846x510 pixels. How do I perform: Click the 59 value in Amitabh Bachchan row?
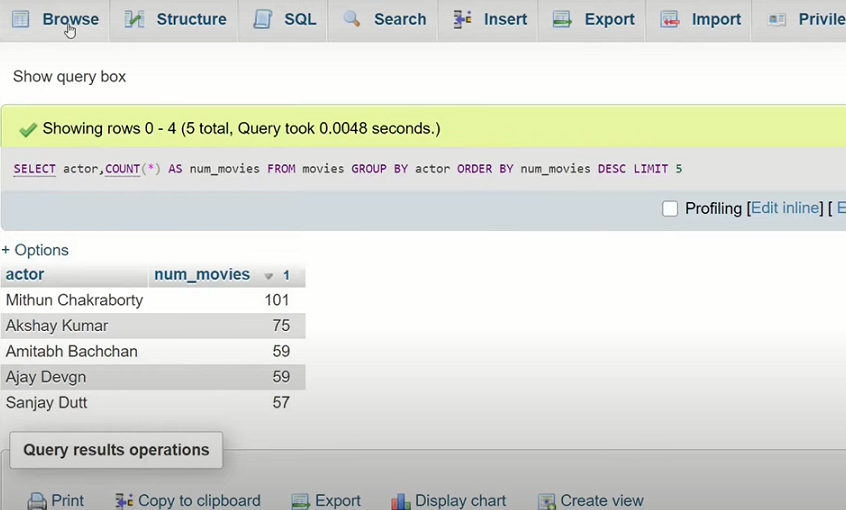coord(227,351)
